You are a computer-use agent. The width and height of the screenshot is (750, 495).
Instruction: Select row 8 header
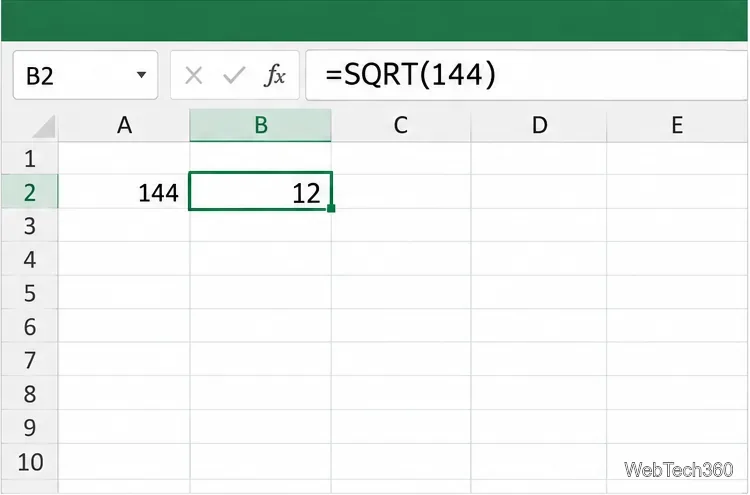[30, 393]
